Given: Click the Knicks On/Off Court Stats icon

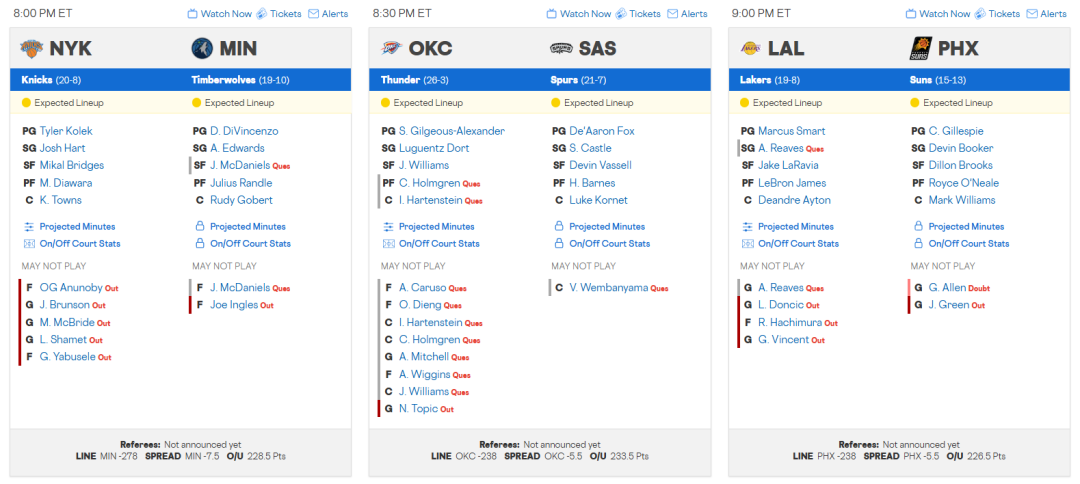Looking at the screenshot, I should [28, 244].
